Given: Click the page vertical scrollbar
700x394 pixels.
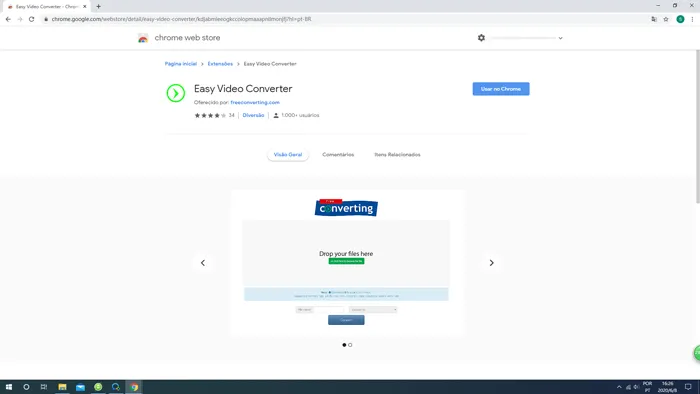Looking at the screenshot, I should click(697, 127).
